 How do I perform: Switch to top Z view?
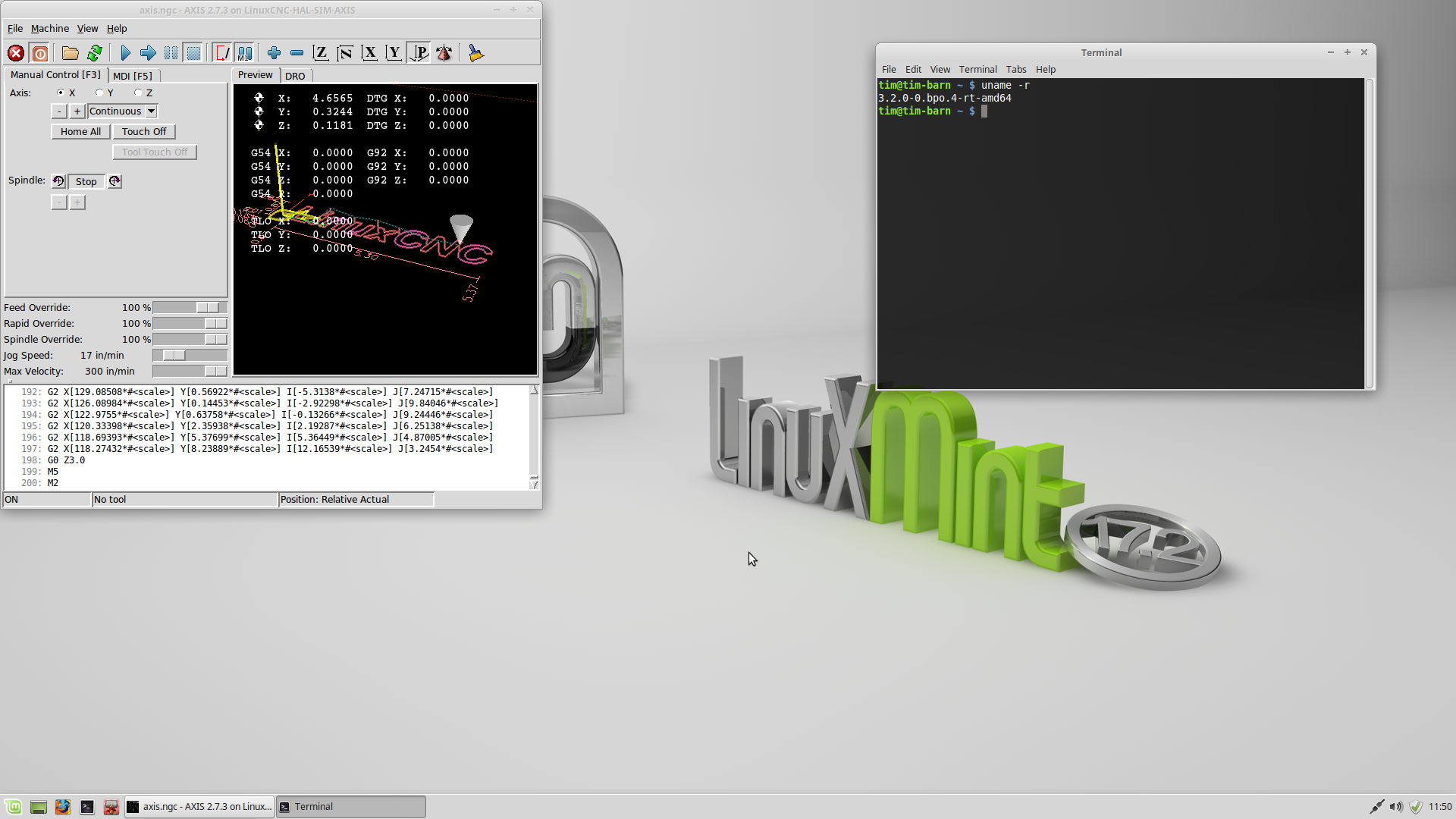pyautogui.click(x=321, y=53)
